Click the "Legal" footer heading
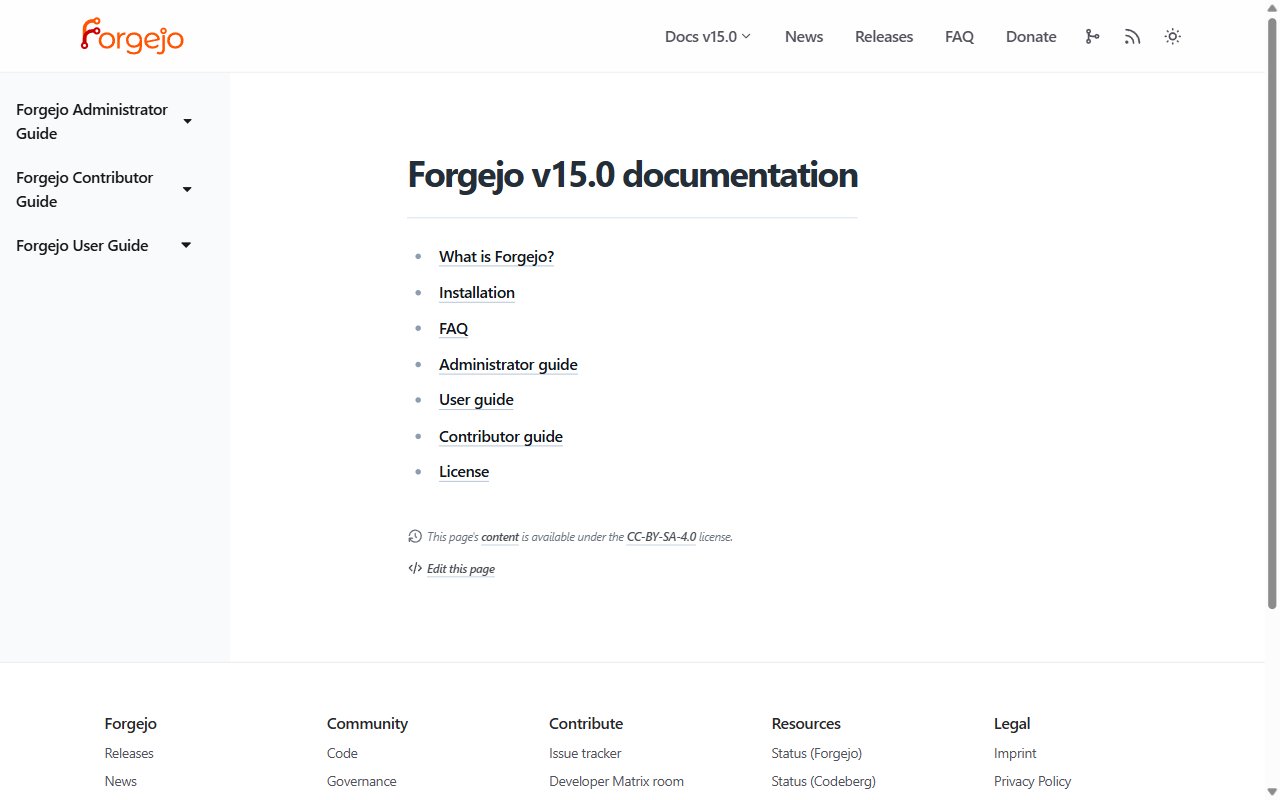 point(1012,723)
